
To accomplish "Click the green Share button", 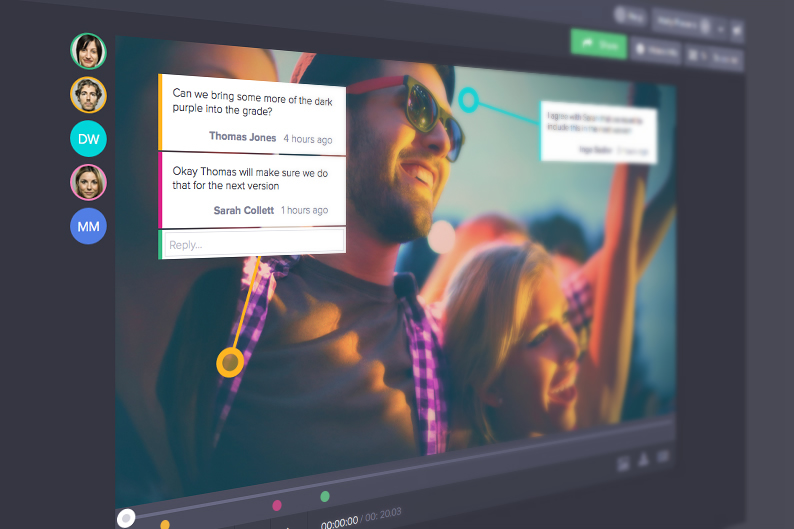I will pos(599,45).
